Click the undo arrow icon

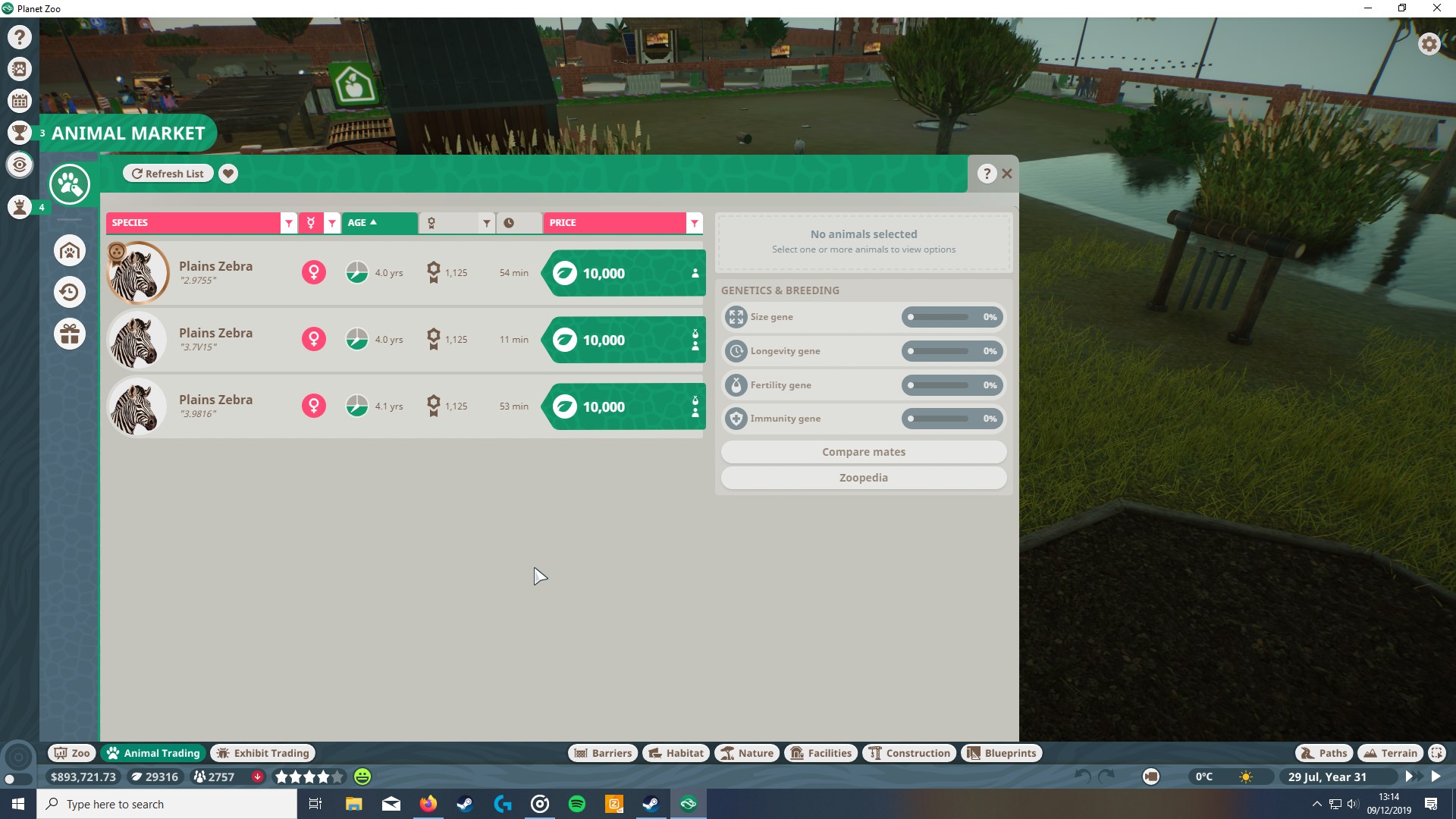click(x=1083, y=777)
